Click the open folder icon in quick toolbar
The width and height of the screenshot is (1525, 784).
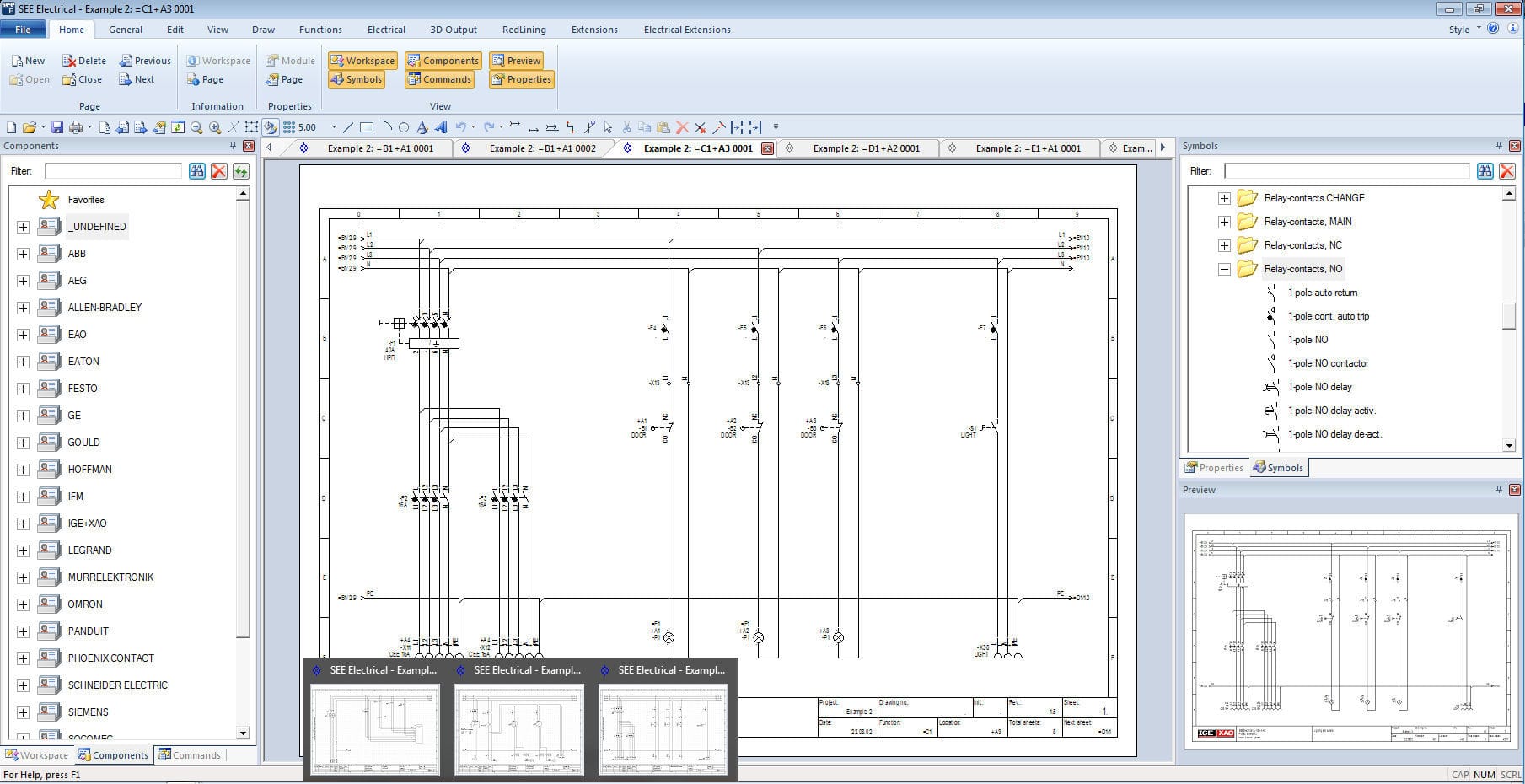tap(30, 127)
